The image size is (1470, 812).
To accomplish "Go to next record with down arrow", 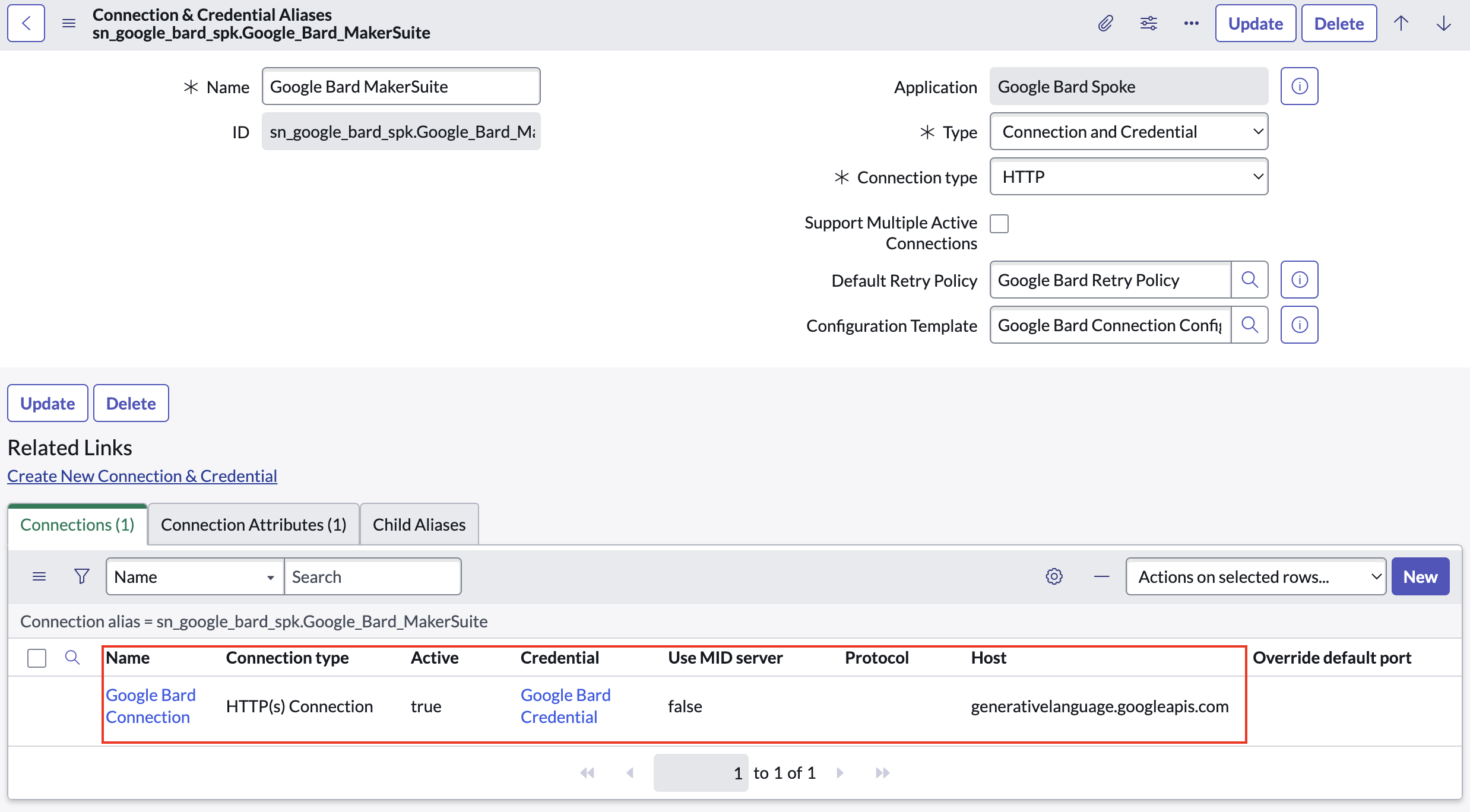I will tap(1444, 24).
